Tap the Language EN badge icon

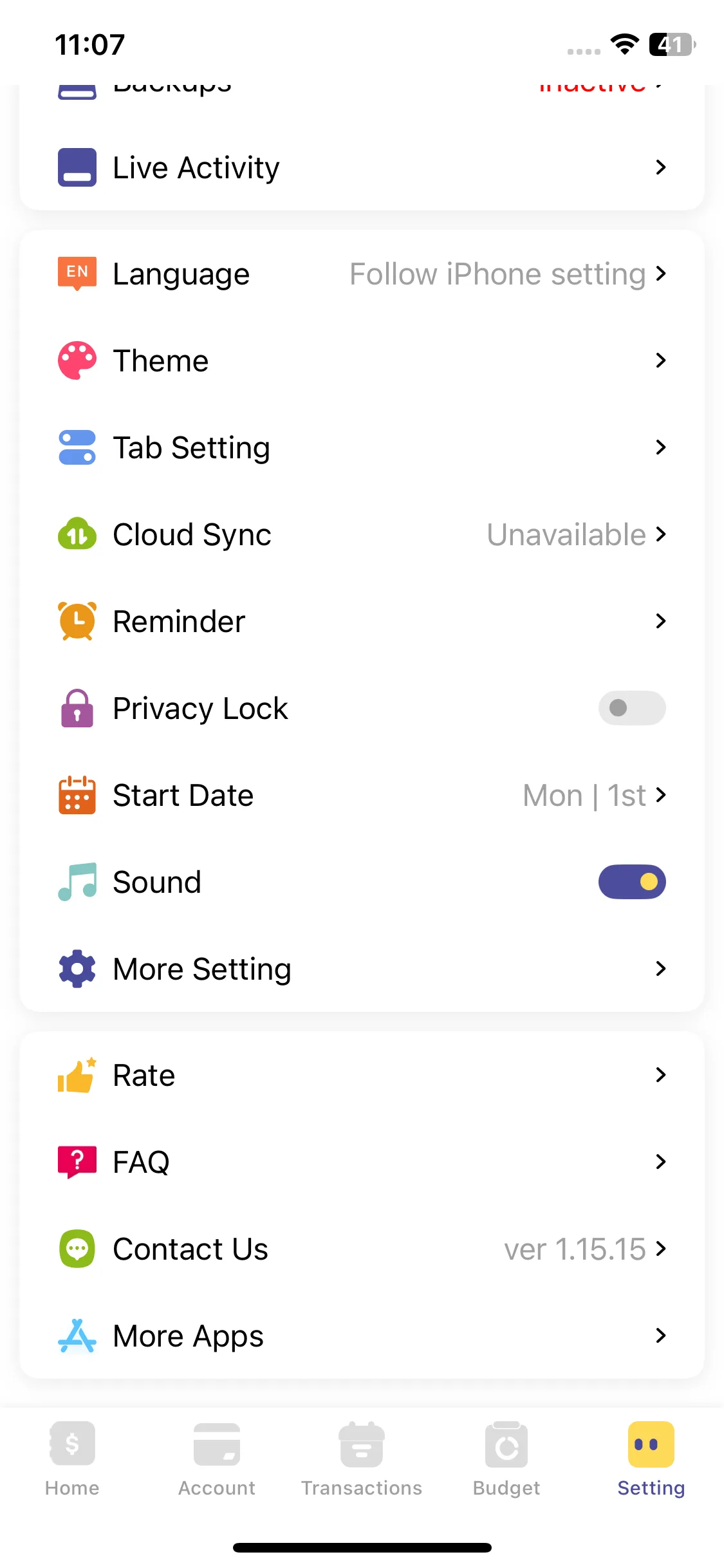click(x=77, y=274)
